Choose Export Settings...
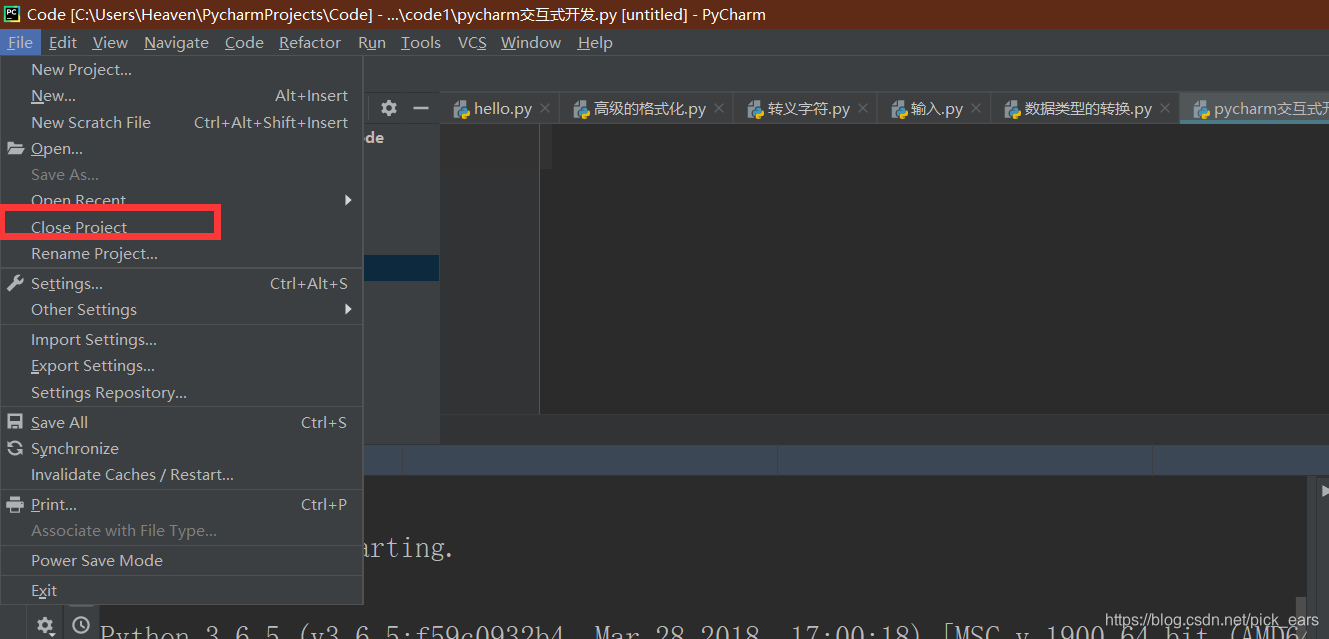Screen dimensions: 1329x639 coord(181,366)
